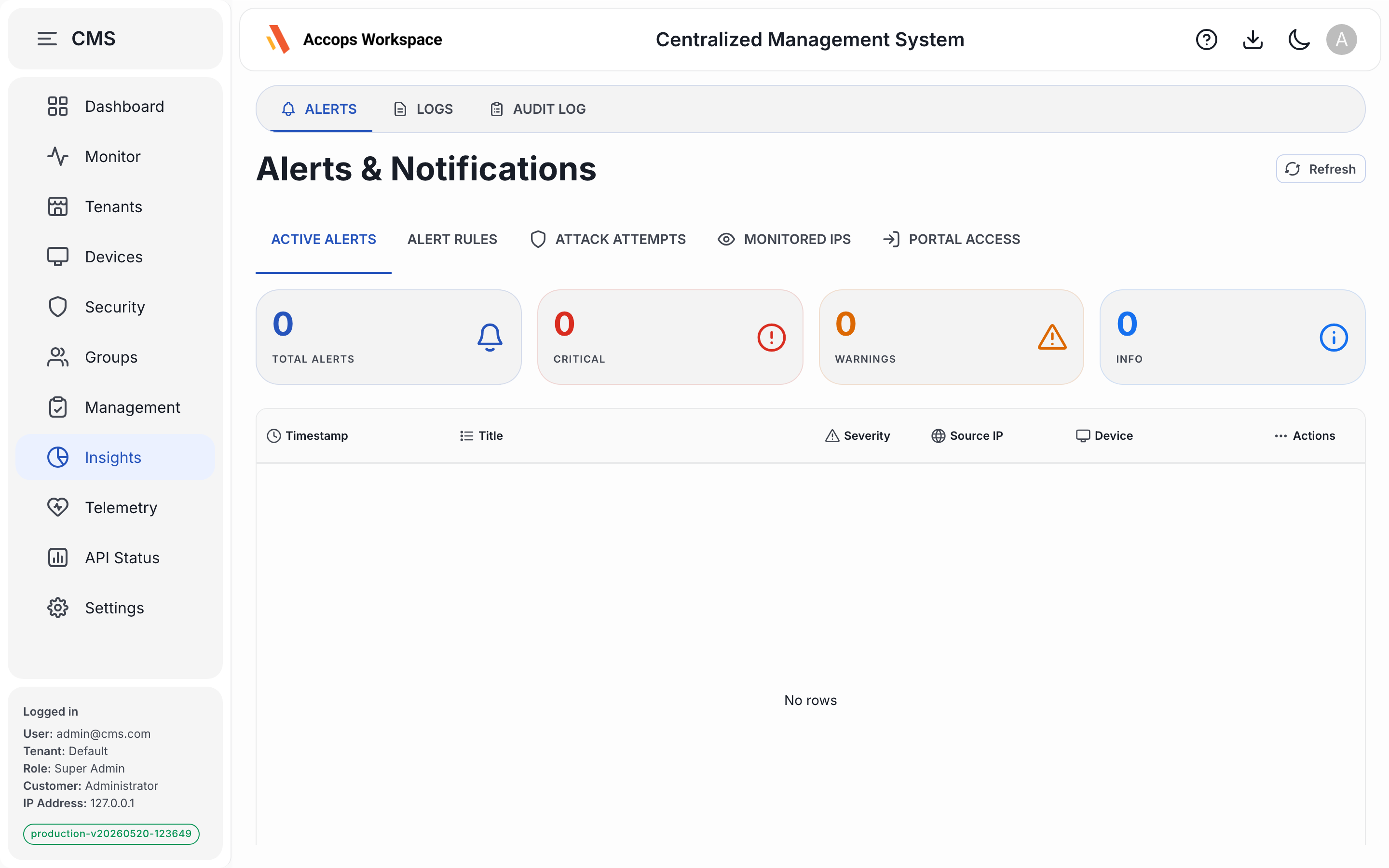Click the INFO card label
The width and height of the screenshot is (1389, 868).
pos(1129,359)
